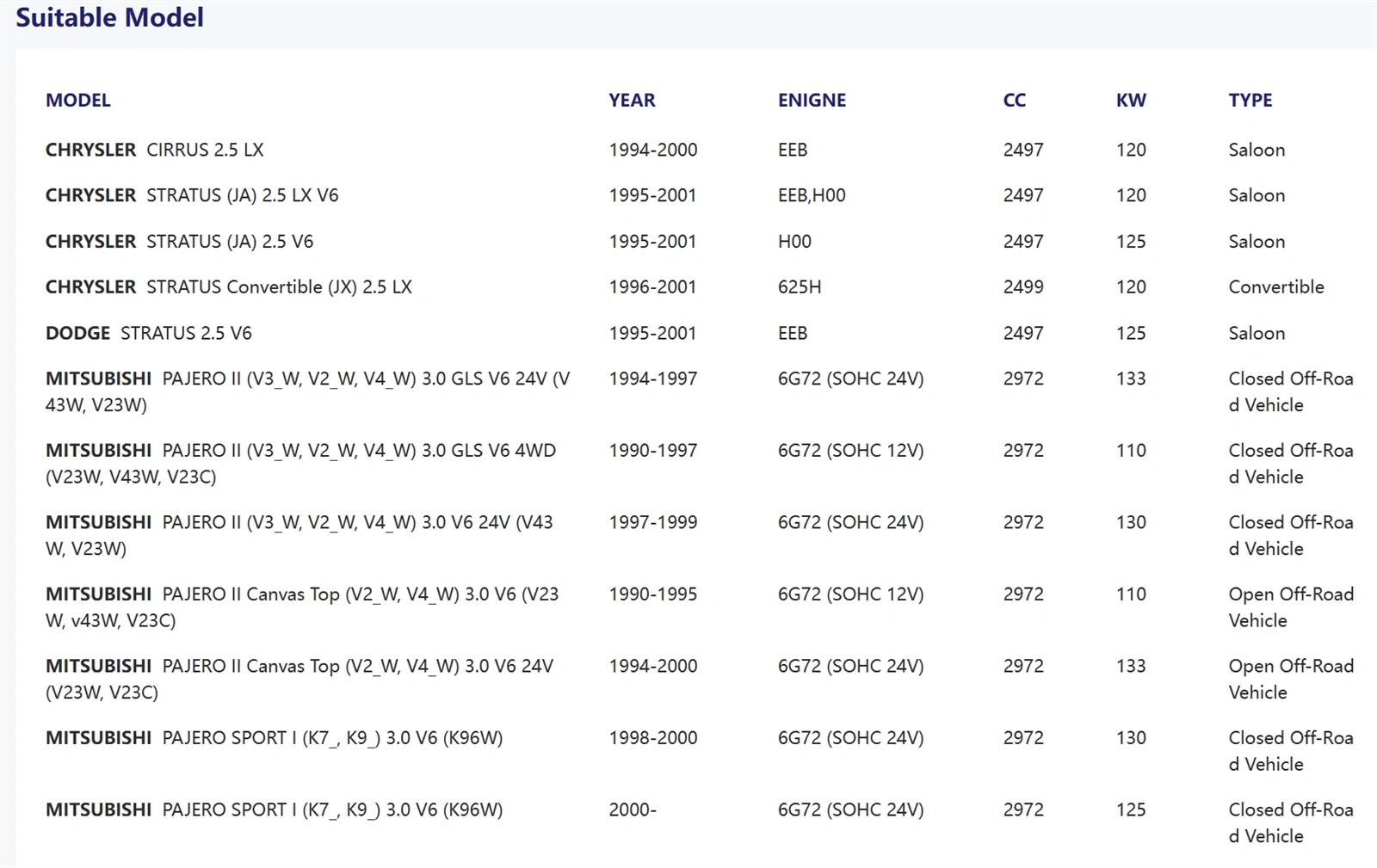This screenshot has height=868, width=1377.
Task: Click engine 'EEB' in DODGE STRATUS row
Action: click(793, 333)
